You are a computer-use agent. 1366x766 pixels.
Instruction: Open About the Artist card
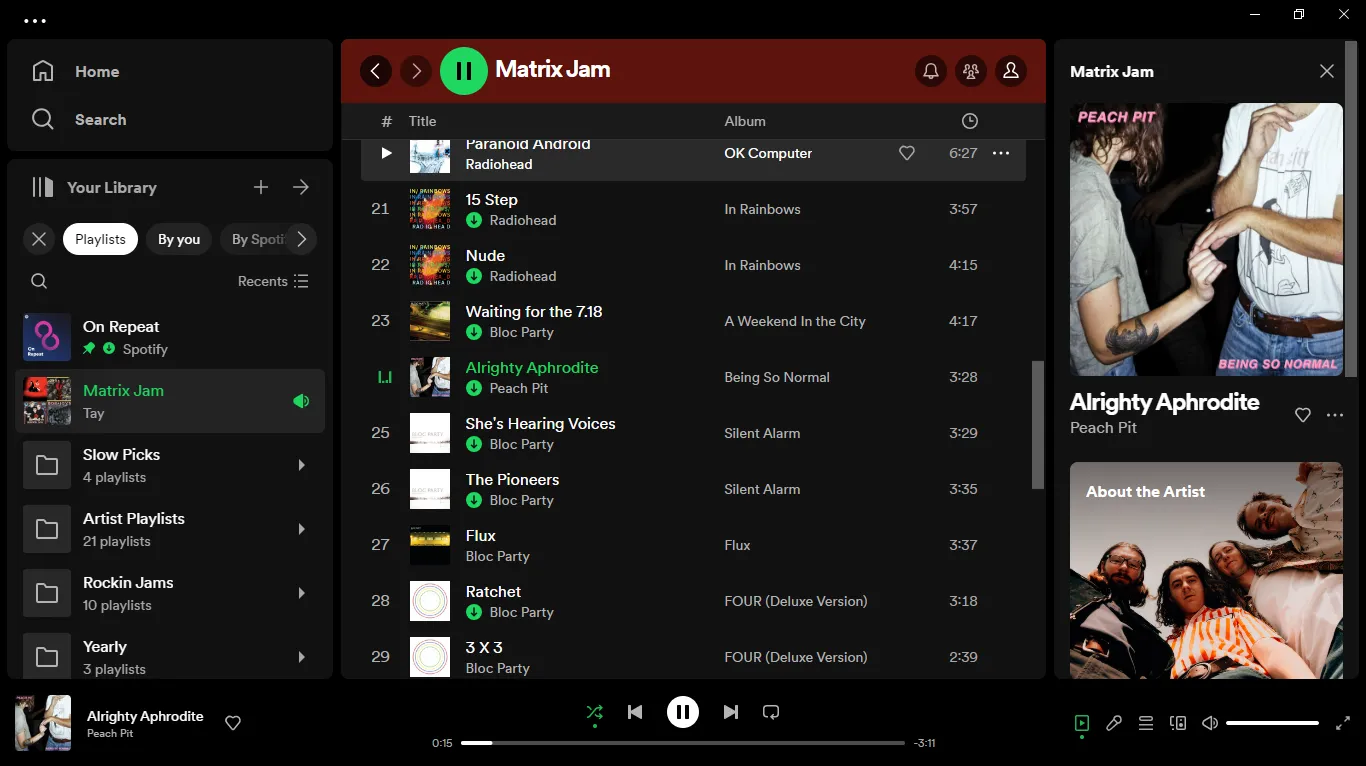tap(1206, 570)
